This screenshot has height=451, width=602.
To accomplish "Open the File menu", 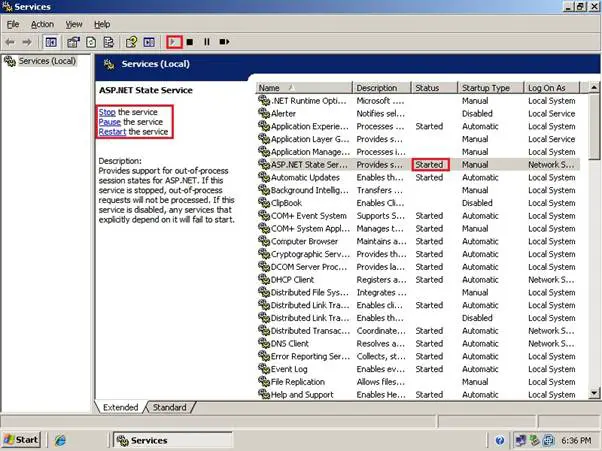I will pos(13,24).
